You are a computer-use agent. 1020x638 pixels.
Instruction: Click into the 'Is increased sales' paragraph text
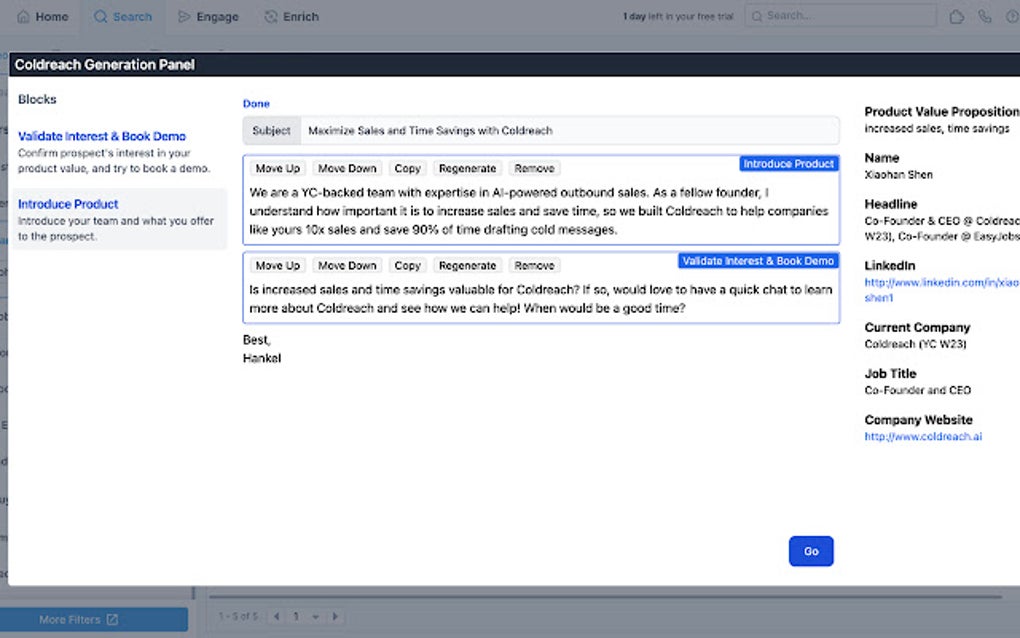click(x=541, y=299)
